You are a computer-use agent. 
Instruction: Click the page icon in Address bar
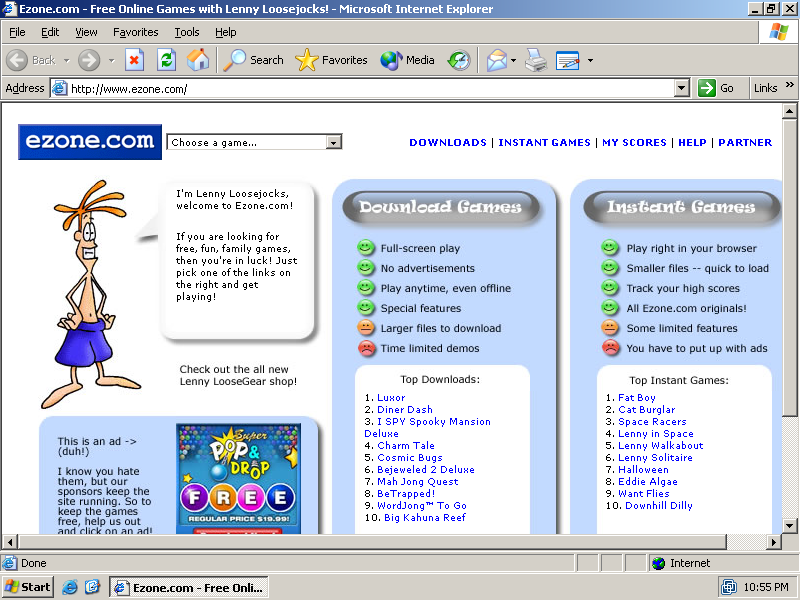pos(60,88)
